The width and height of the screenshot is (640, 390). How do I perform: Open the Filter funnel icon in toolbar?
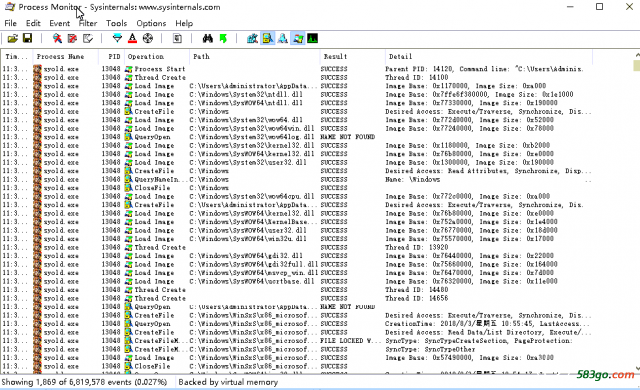(117, 39)
